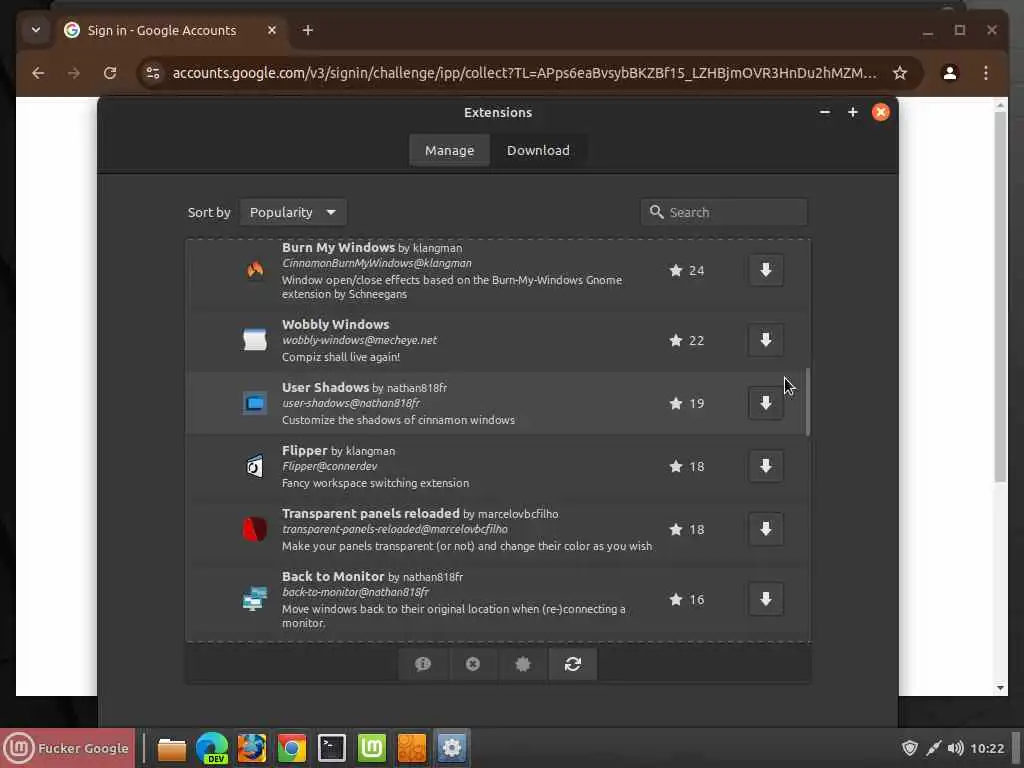
Task: Open Chrome from the taskbar
Action: [292, 748]
